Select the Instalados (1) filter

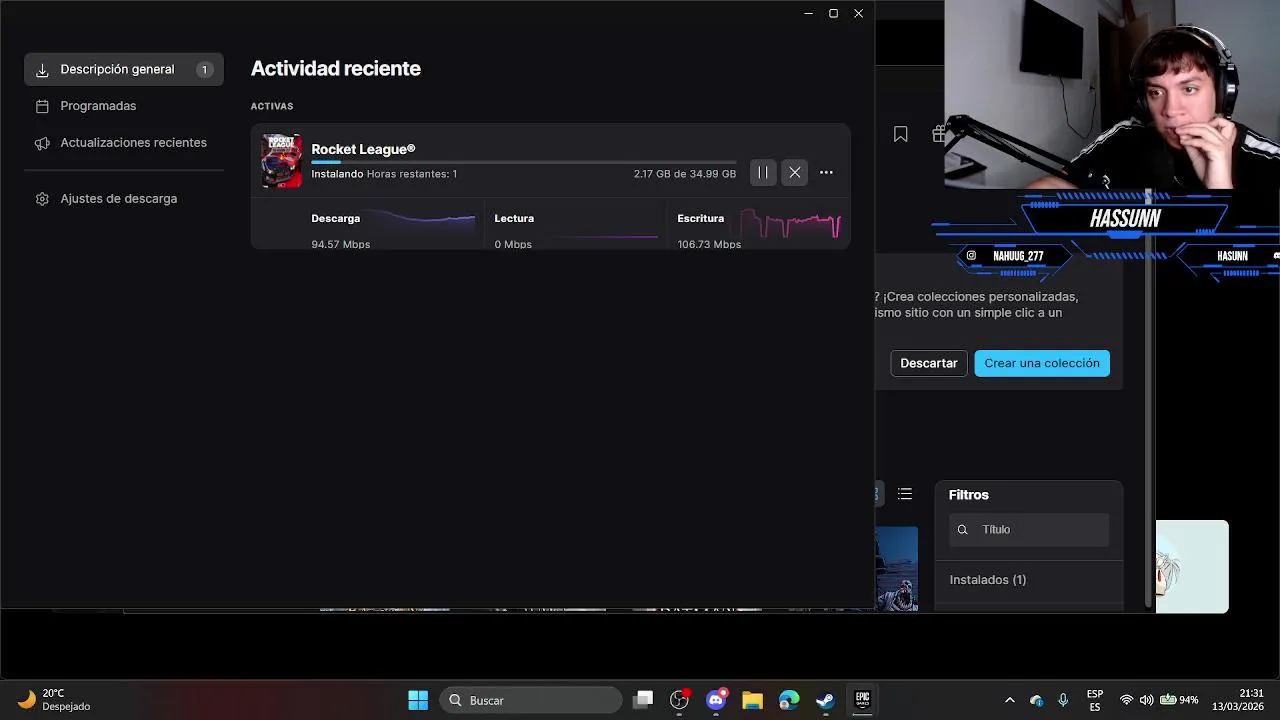988,580
